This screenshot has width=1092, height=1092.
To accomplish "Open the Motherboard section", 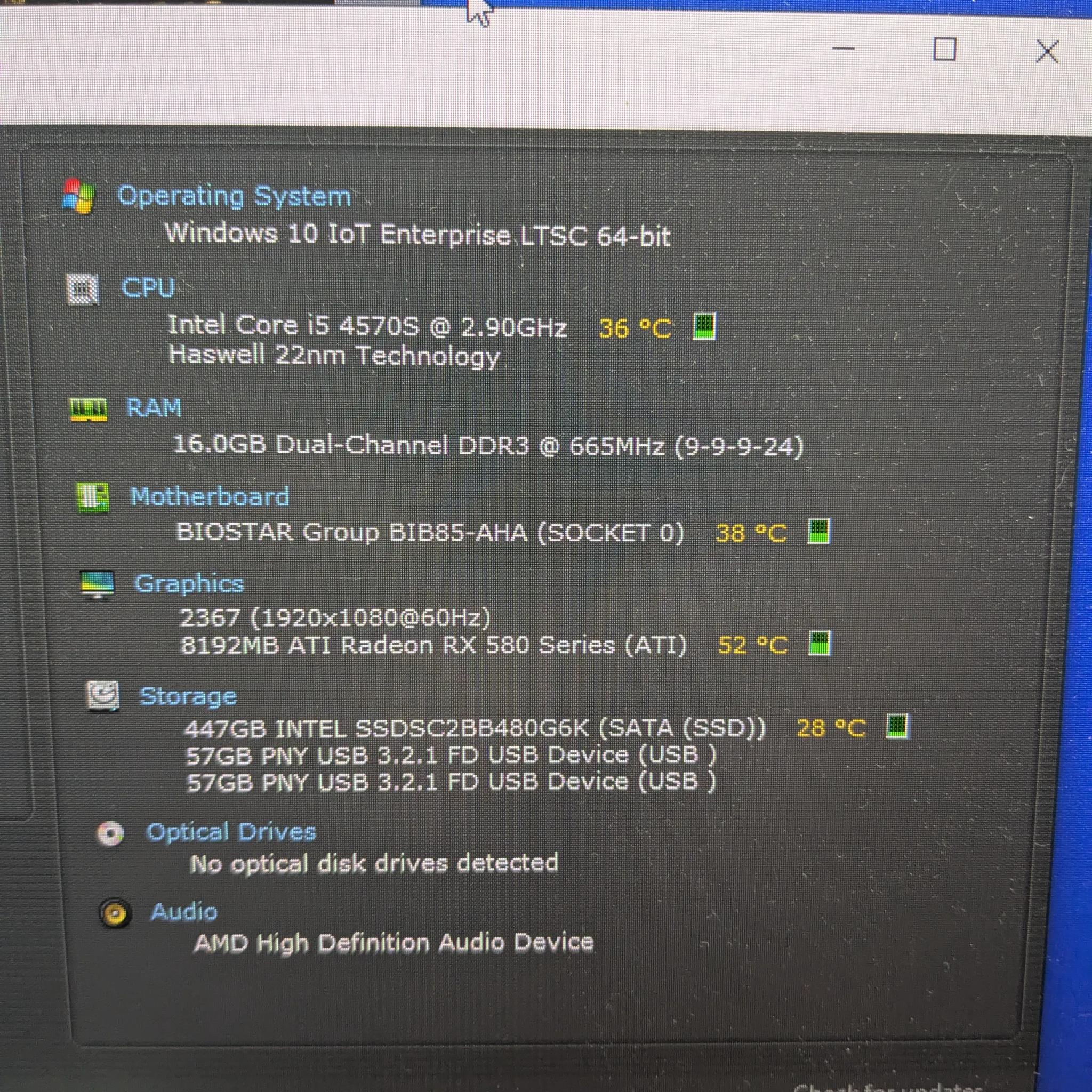I will tap(210, 496).
